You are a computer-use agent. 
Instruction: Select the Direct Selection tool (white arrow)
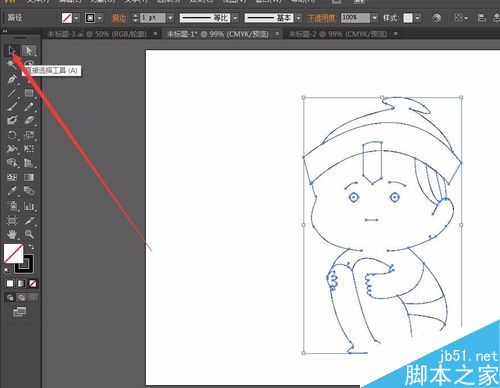(x=29, y=51)
